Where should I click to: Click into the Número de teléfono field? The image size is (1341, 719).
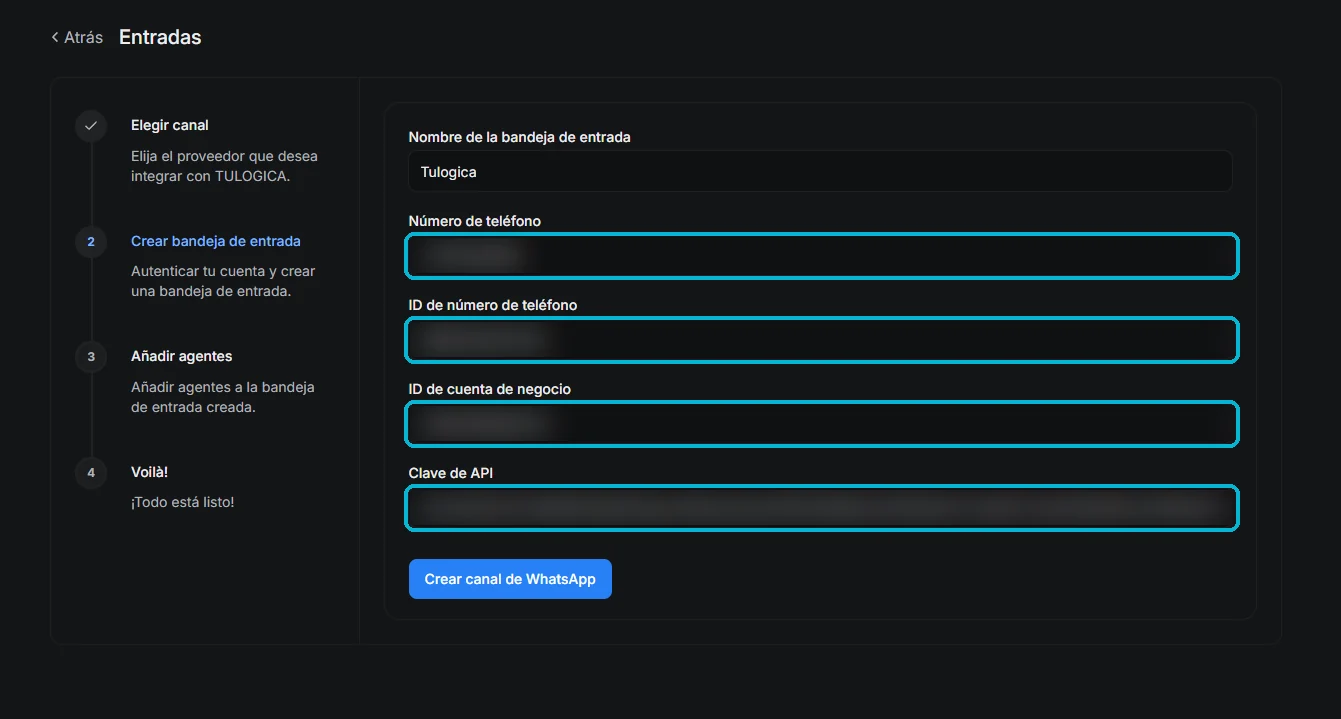pyautogui.click(x=822, y=256)
